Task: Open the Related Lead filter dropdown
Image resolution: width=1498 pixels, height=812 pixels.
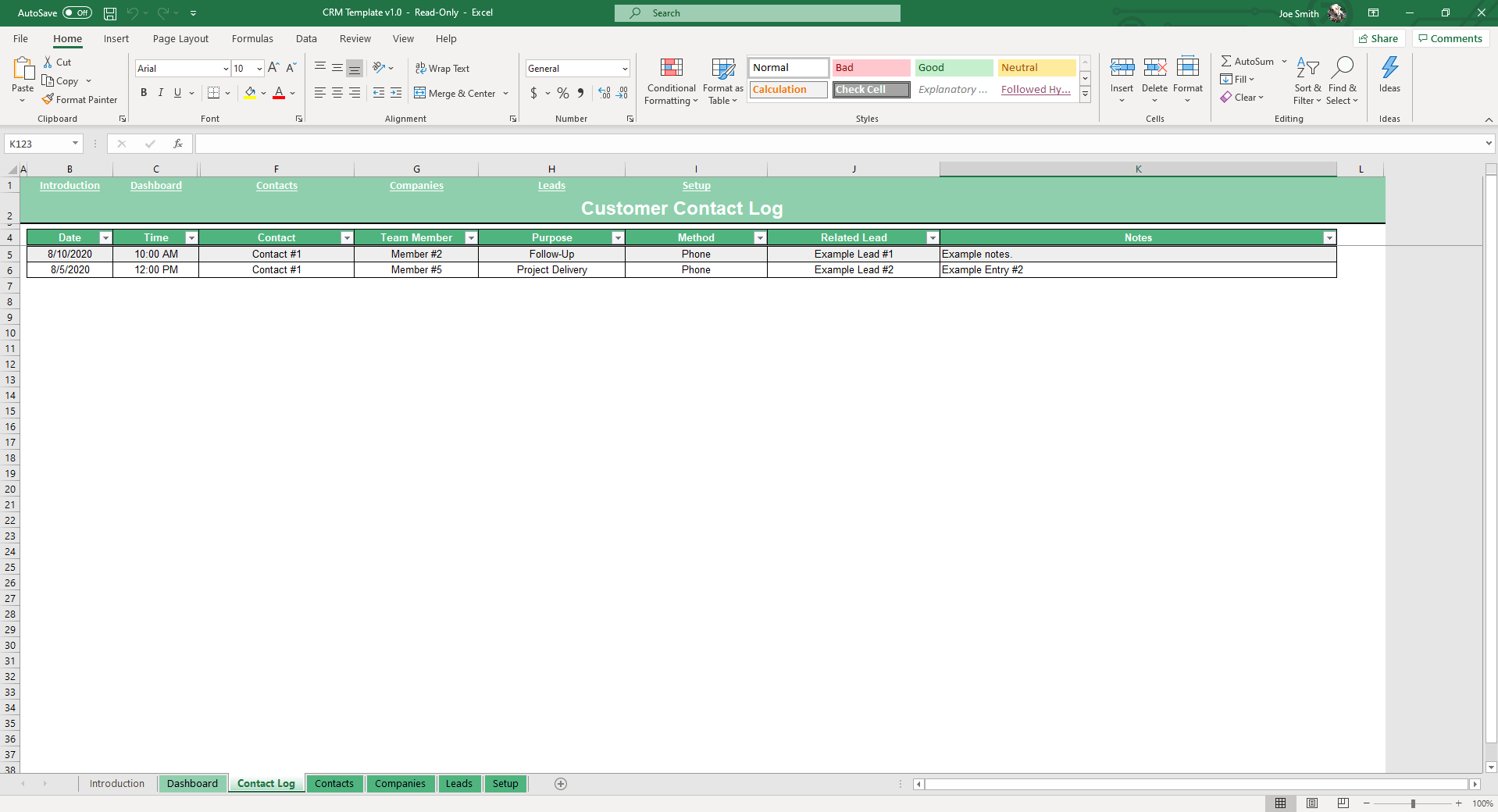Action: click(x=933, y=238)
